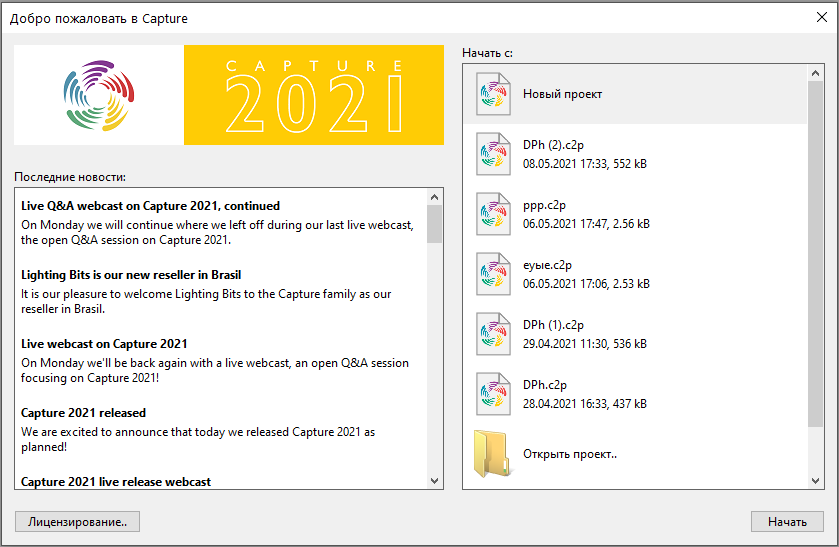Image resolution: width=839 pixels, height=547 pixels.
Task: Open headline Live webcast on Capture 2021
Action: click(104, 344)
